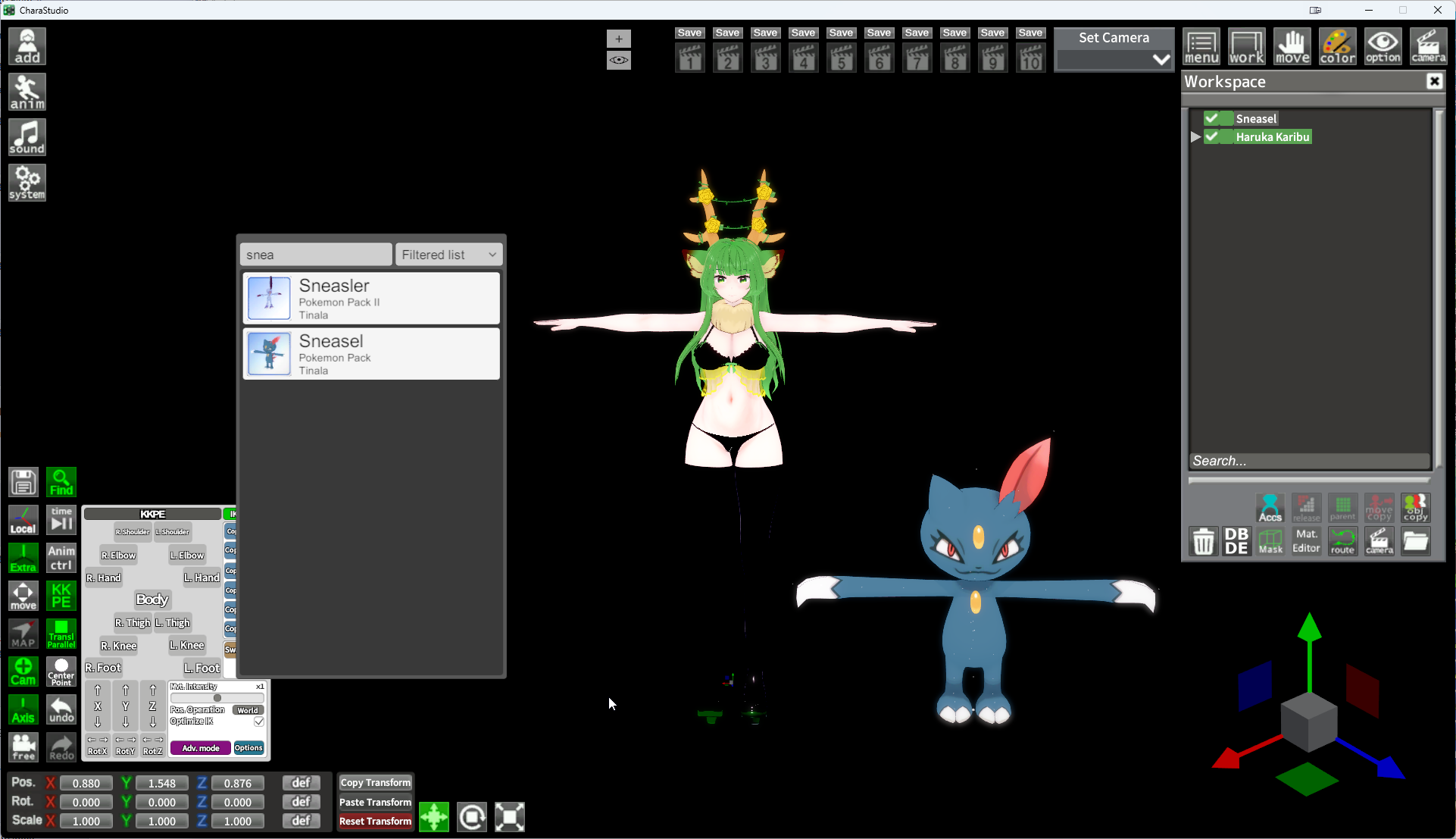Click the Reset Transform button
This screenshot has width=1456, height=839.
[375, 821]
